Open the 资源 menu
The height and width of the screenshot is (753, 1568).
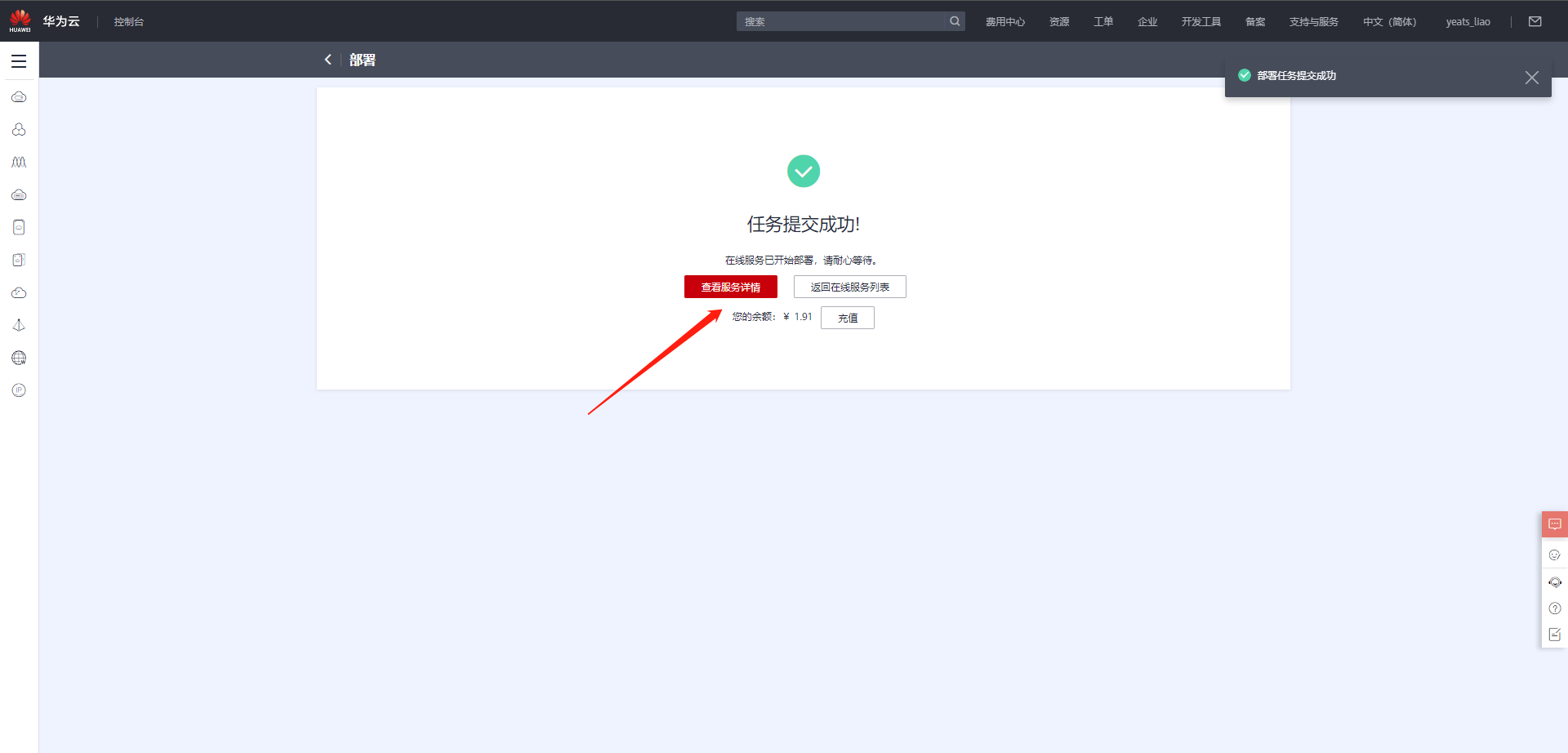click(1059, 22)
